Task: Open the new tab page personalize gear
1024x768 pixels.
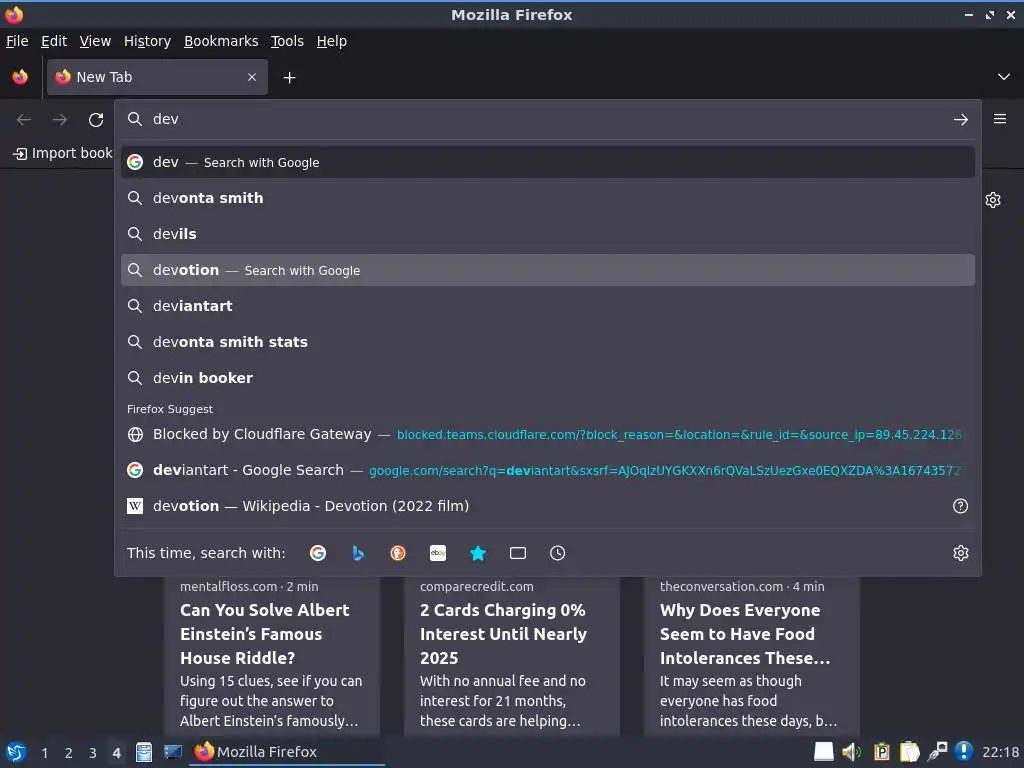Action: pyautogui.click(x=993, y=200)
